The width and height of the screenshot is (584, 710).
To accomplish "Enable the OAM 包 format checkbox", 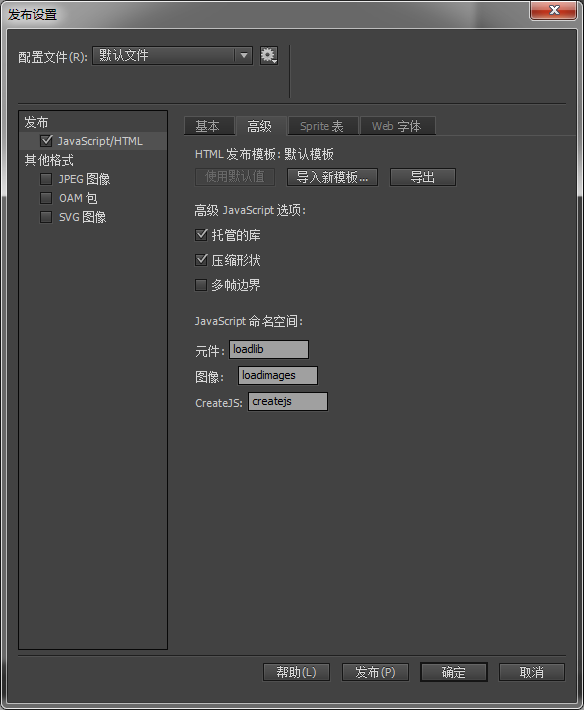I will click(46, 198).
